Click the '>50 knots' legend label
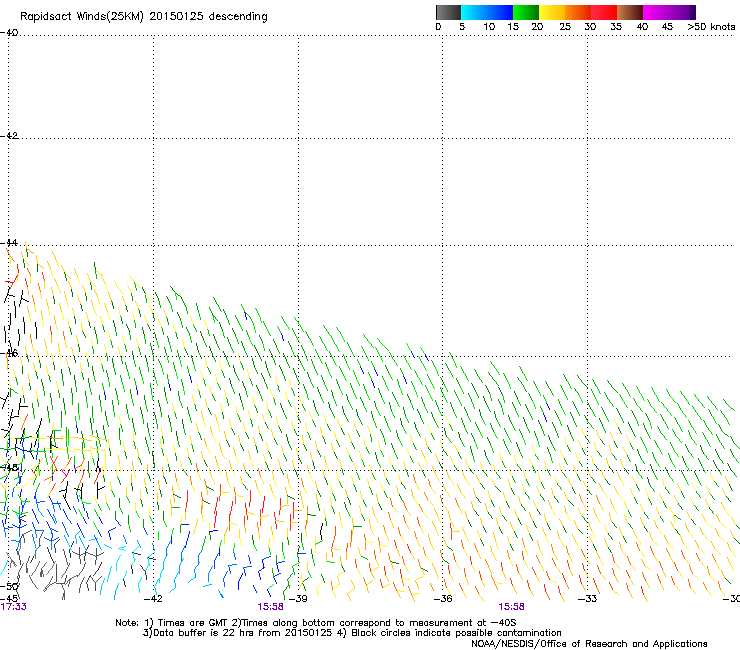This screenshot has width=740, height=650. pyautogui.click(x=711, y=26)
